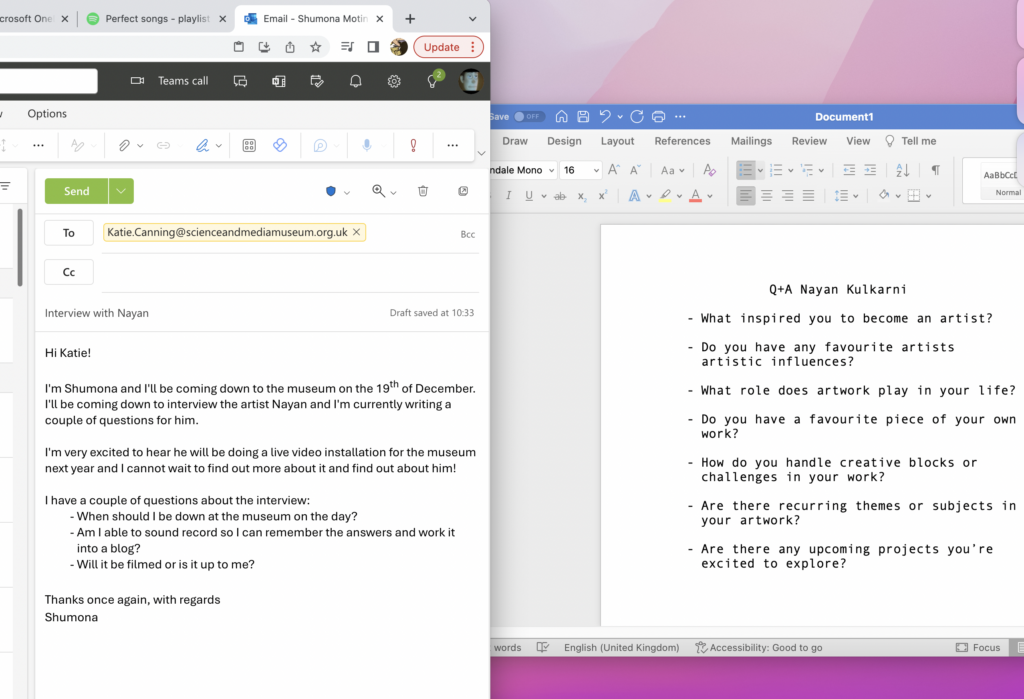Attach a file with the paperclip icon
The image size is (1024, 699).
pos(124,145)
